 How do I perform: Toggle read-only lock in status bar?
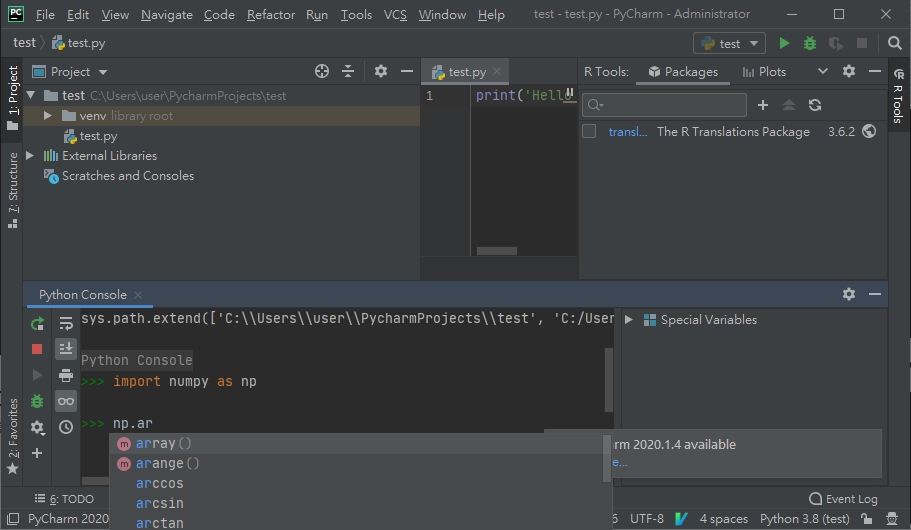pos(866,518)
